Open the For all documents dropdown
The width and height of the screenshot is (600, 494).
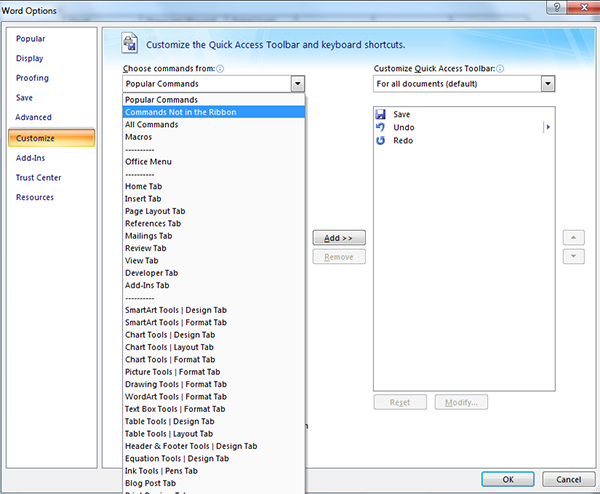pos(547,84)
